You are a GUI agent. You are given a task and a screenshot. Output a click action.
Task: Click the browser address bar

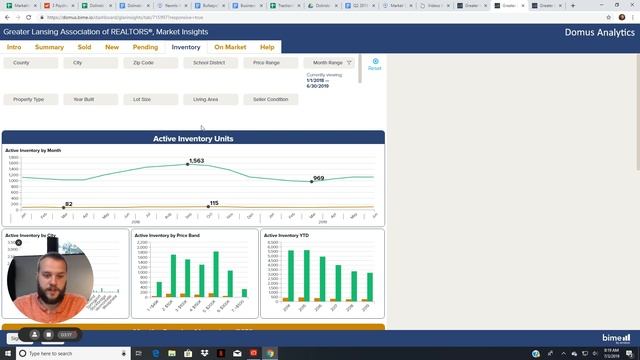point(318,18)
